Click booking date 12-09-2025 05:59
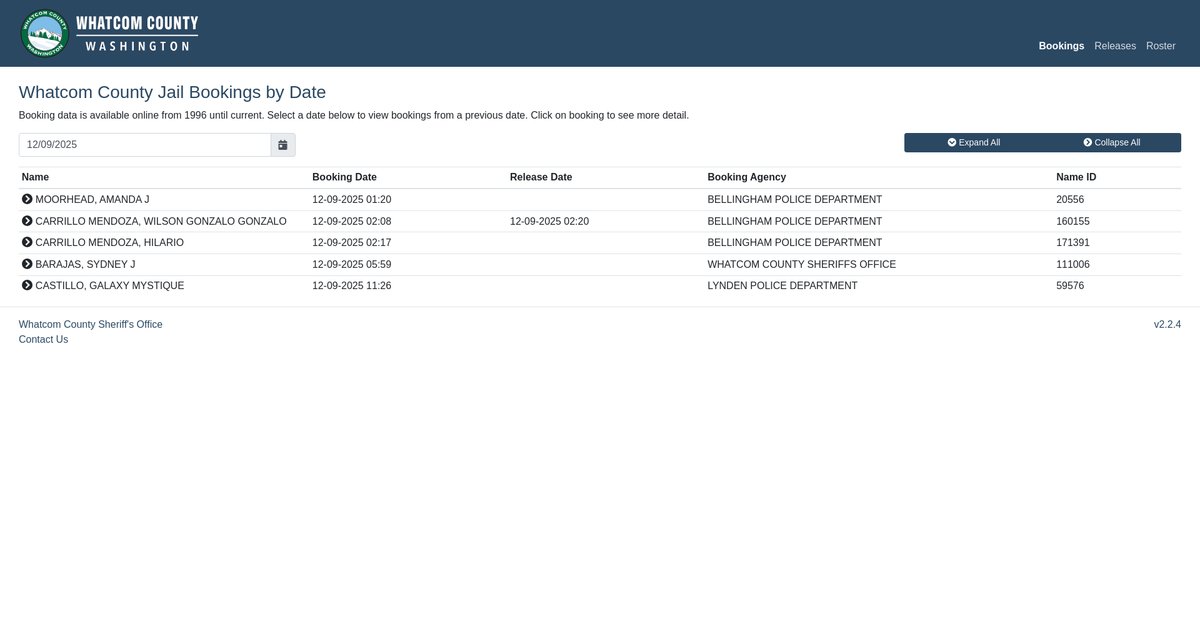 point(352,265)
